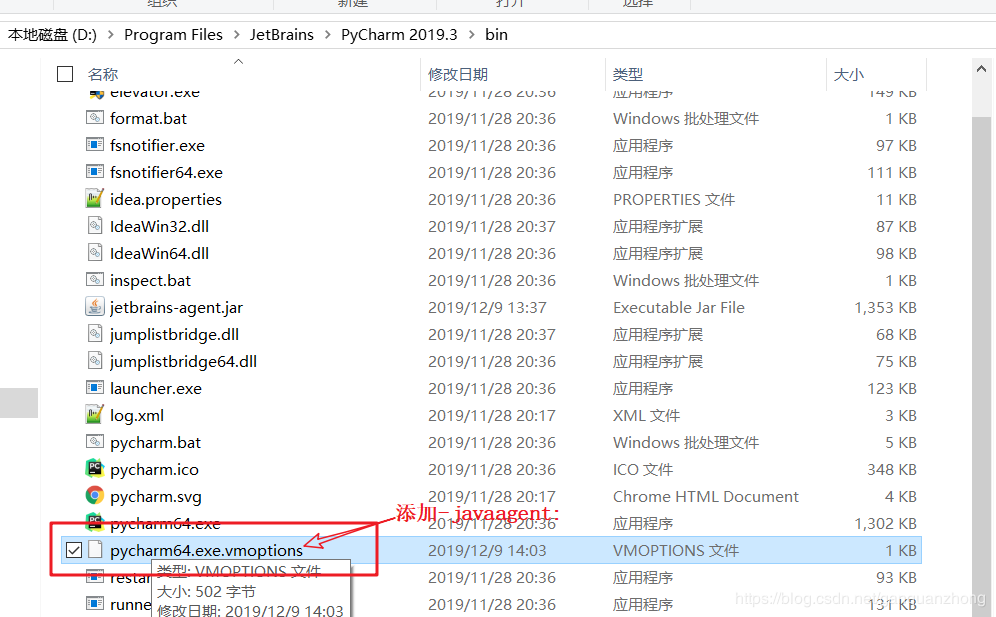This screenshot has width=996, height=617.
Task: Select pycharm.ico in the file list
Action: 154,470
